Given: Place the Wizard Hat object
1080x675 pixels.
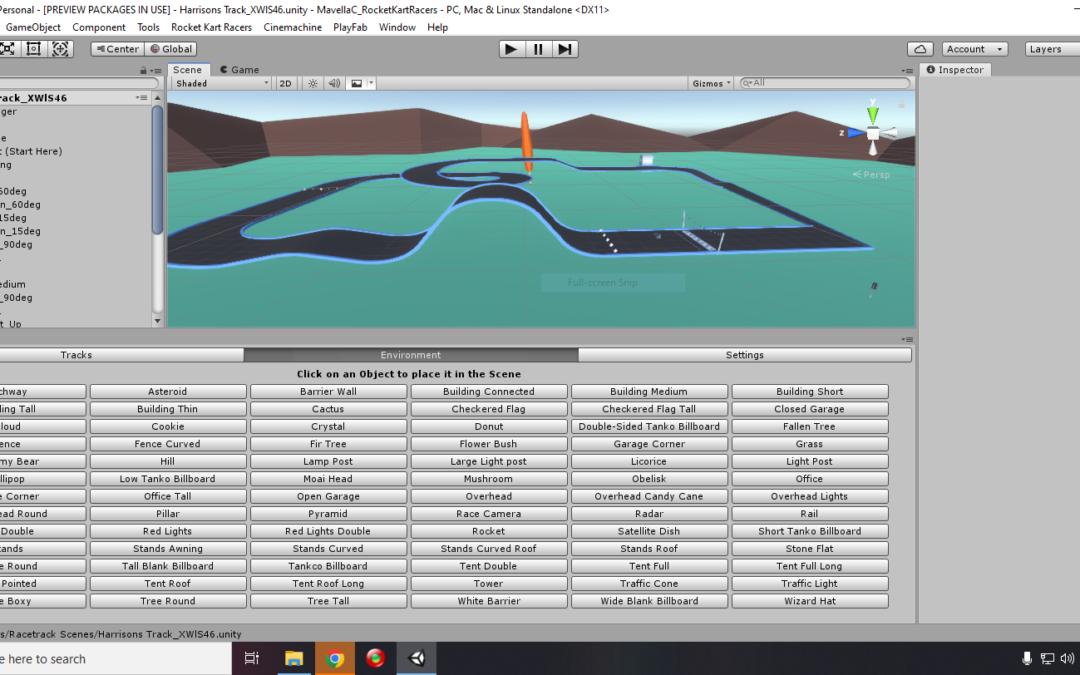Looking at the screenshot, I should tap(809, 601).
